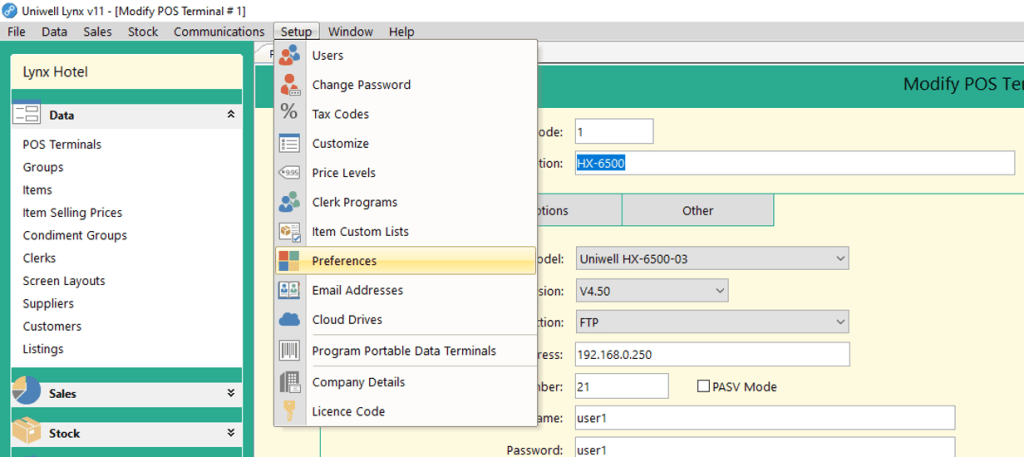This screenshot has height=457, width=1024.
Task: Click the barcode Portable Data Terminals icon
Action: tap(290, 351)
